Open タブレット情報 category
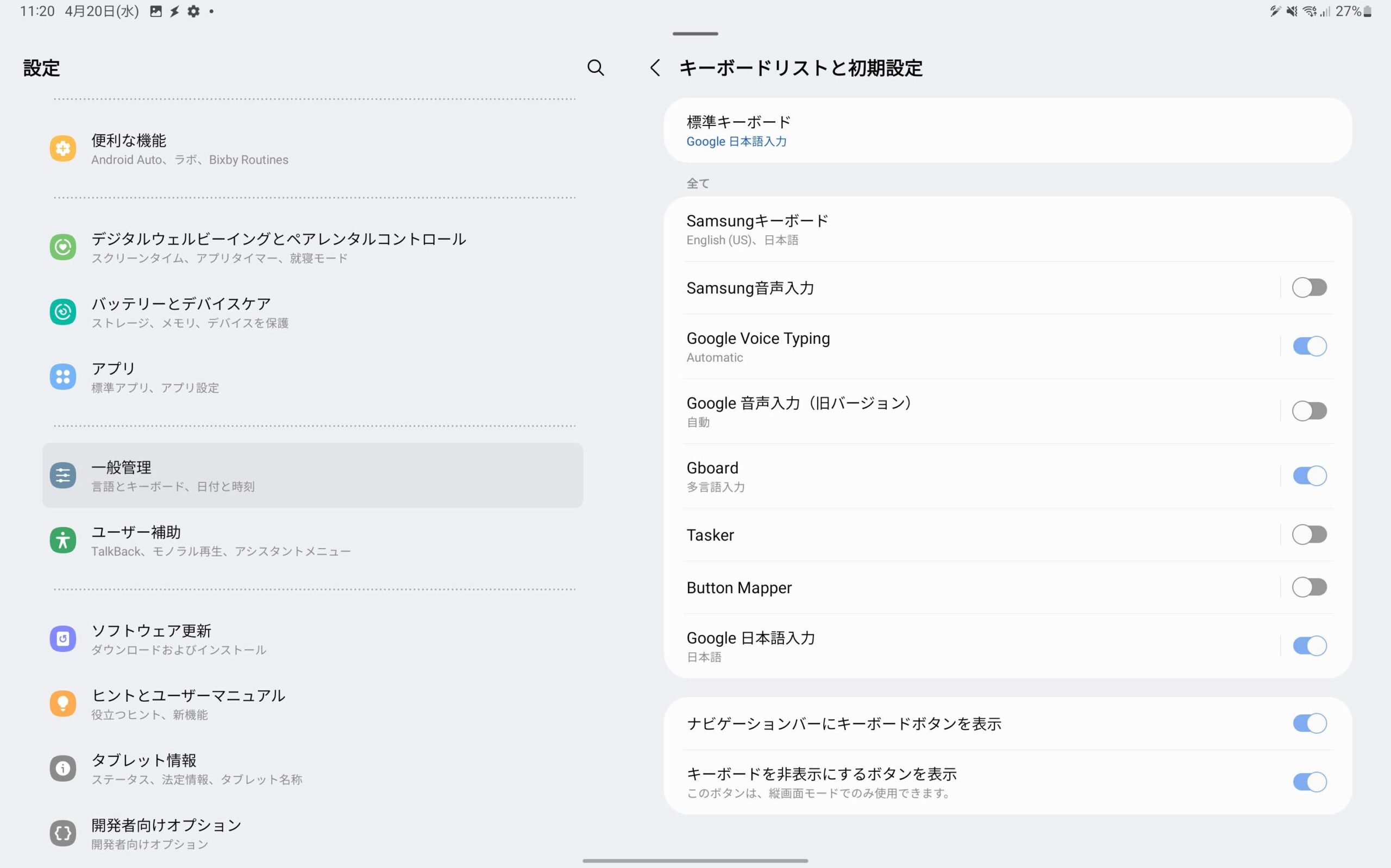This screenshot has height=868, width=1391. pyautogui.click(x=313, y=768)
